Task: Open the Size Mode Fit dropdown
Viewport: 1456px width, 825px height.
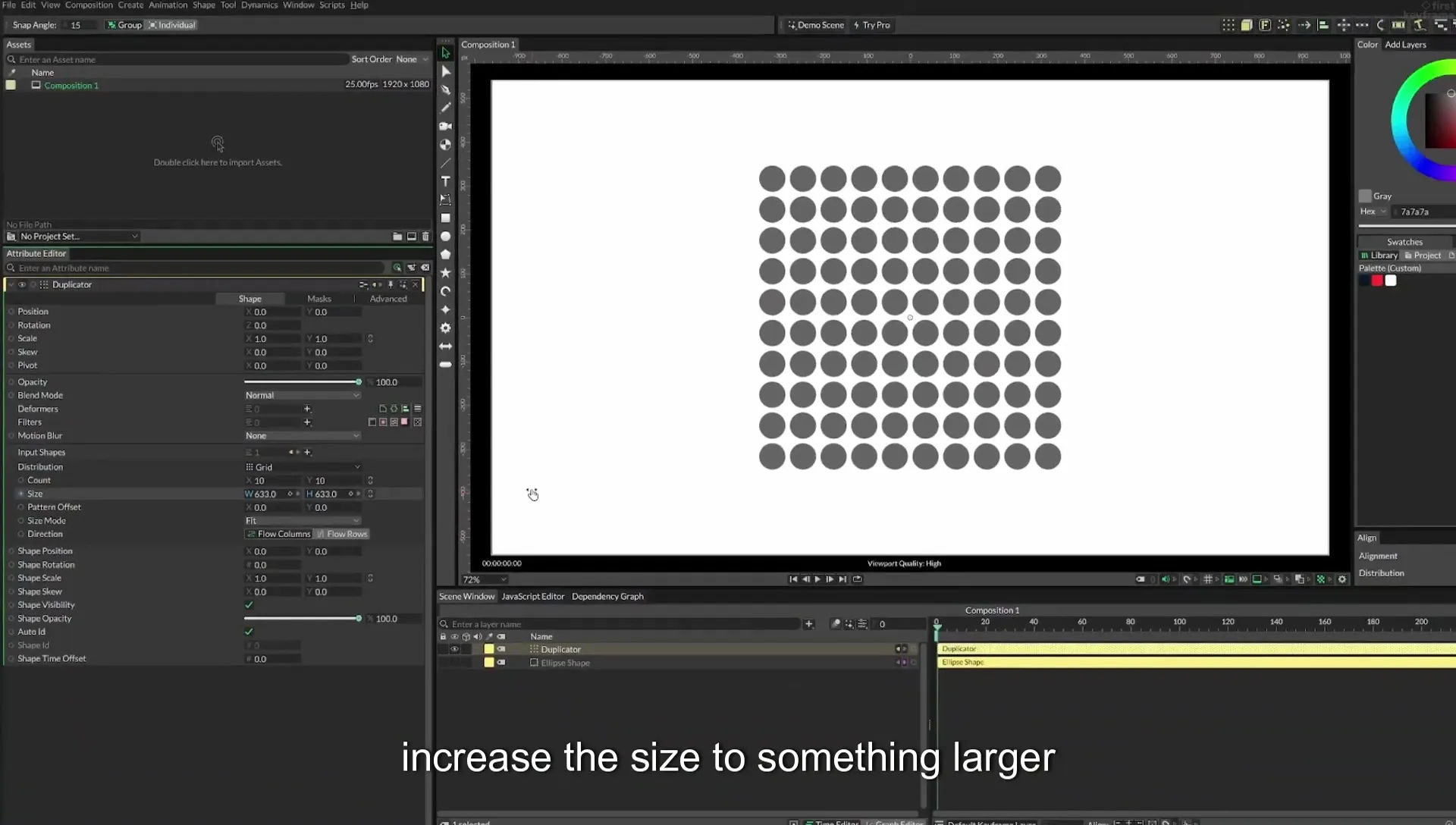Action: point(302,521)
